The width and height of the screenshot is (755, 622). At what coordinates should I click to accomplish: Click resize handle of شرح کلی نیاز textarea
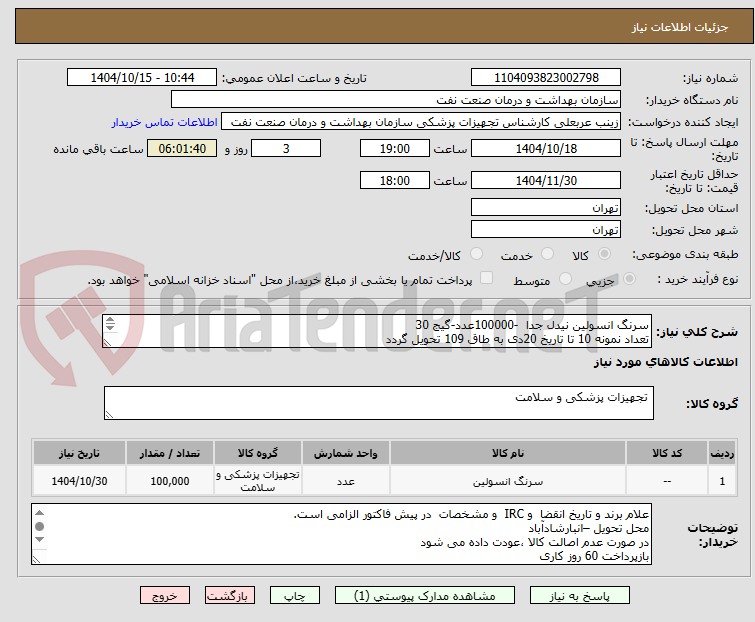[107, 343]
